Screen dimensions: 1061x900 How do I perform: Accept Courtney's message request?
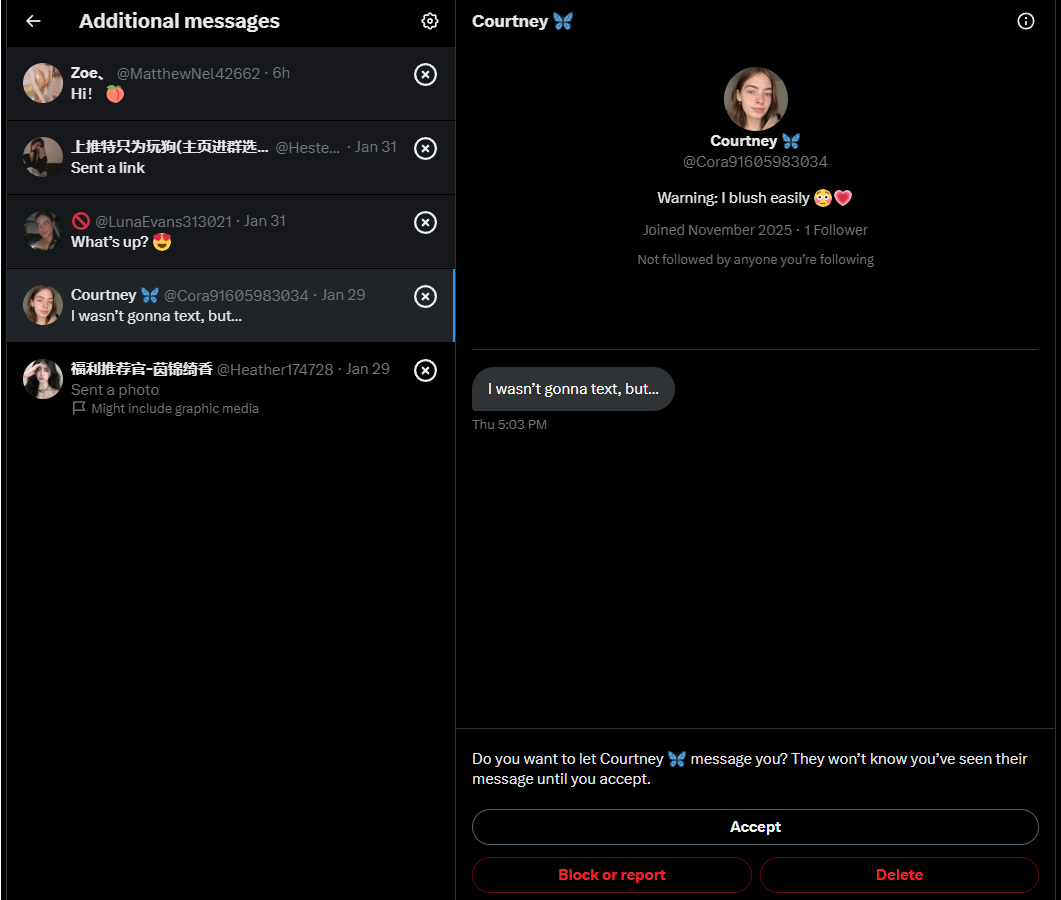click(x=755, y=827)
